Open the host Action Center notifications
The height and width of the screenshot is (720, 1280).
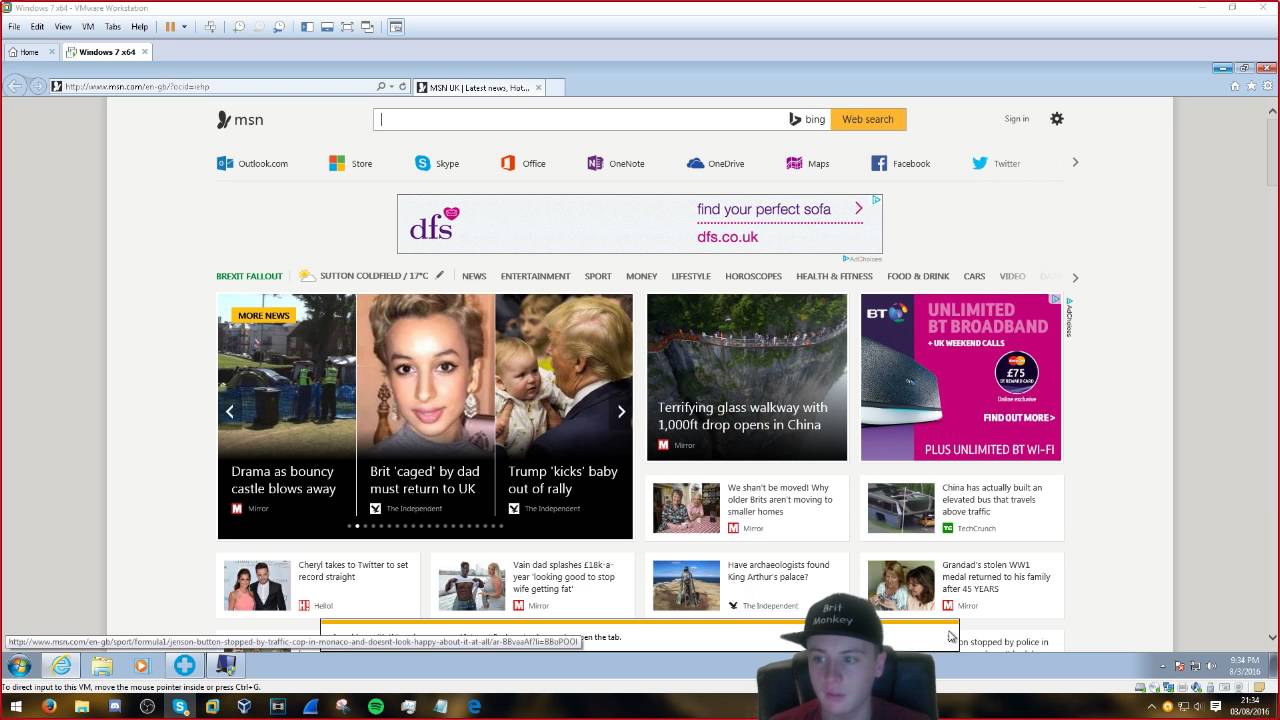click(1216, 707)
